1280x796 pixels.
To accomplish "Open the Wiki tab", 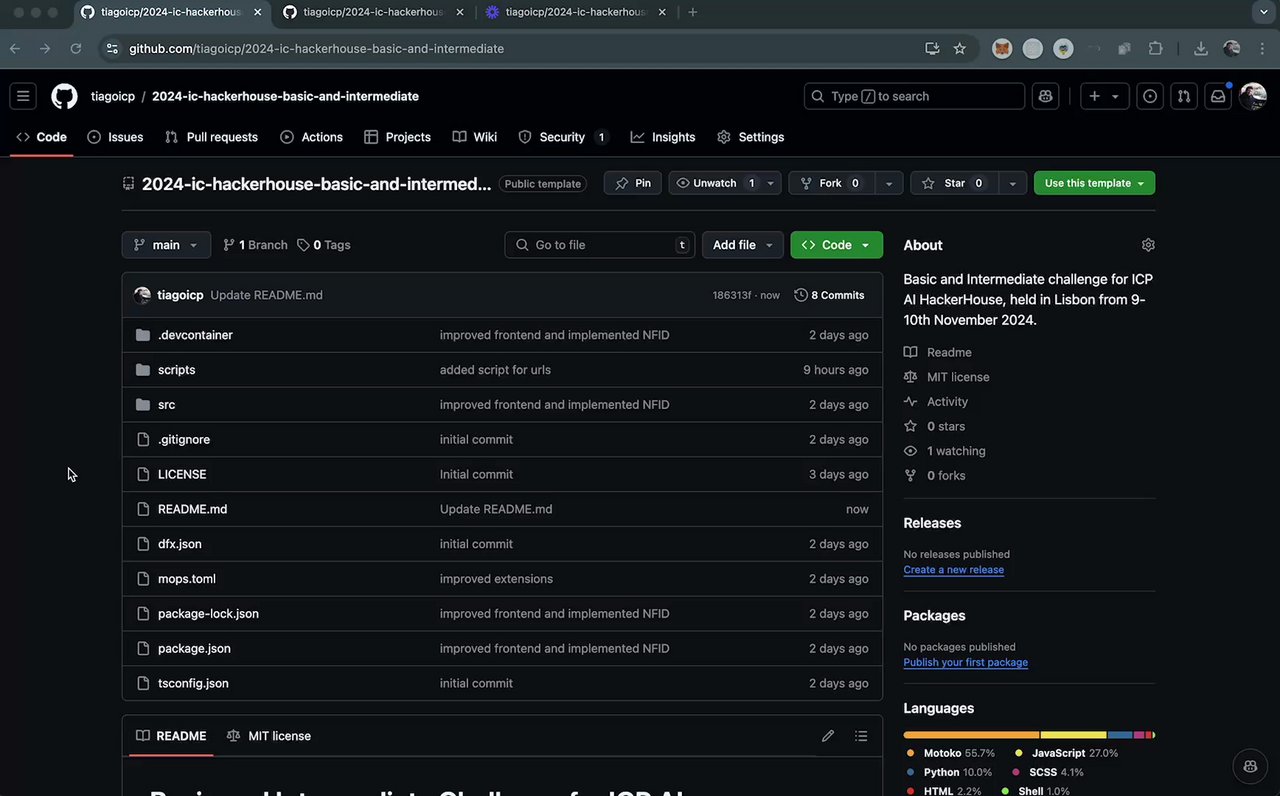I will (475, 137).
